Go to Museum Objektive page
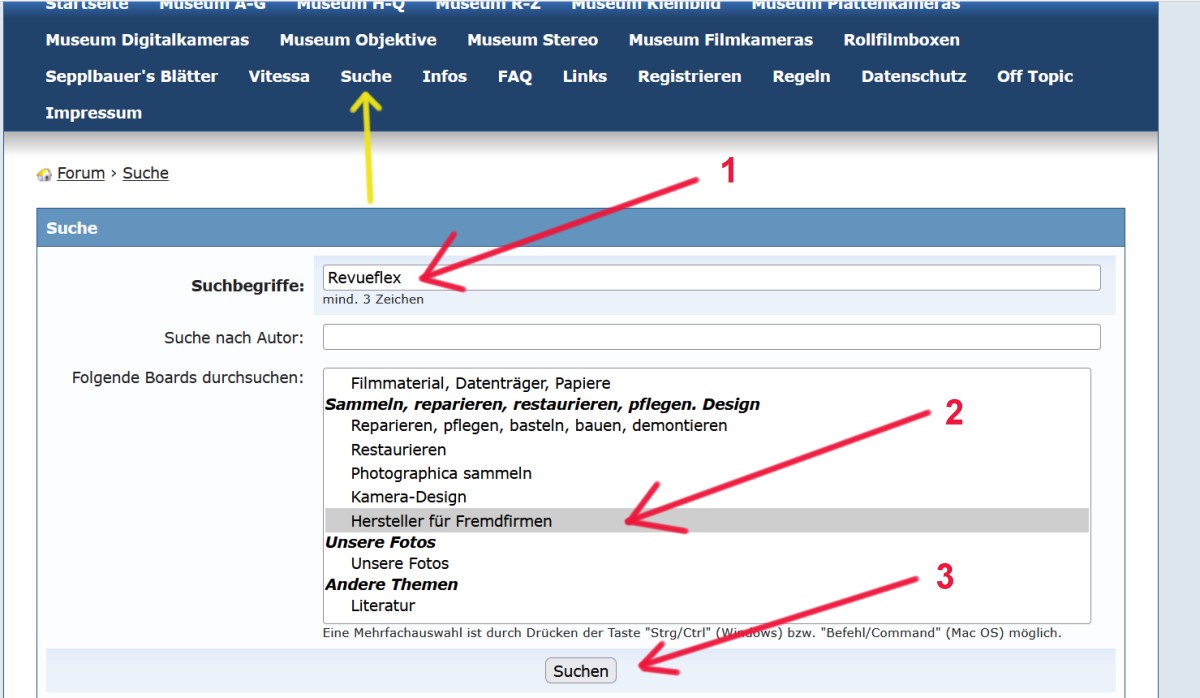The width and height of the screenshot is (1200, 698). [x=358, y=40]
